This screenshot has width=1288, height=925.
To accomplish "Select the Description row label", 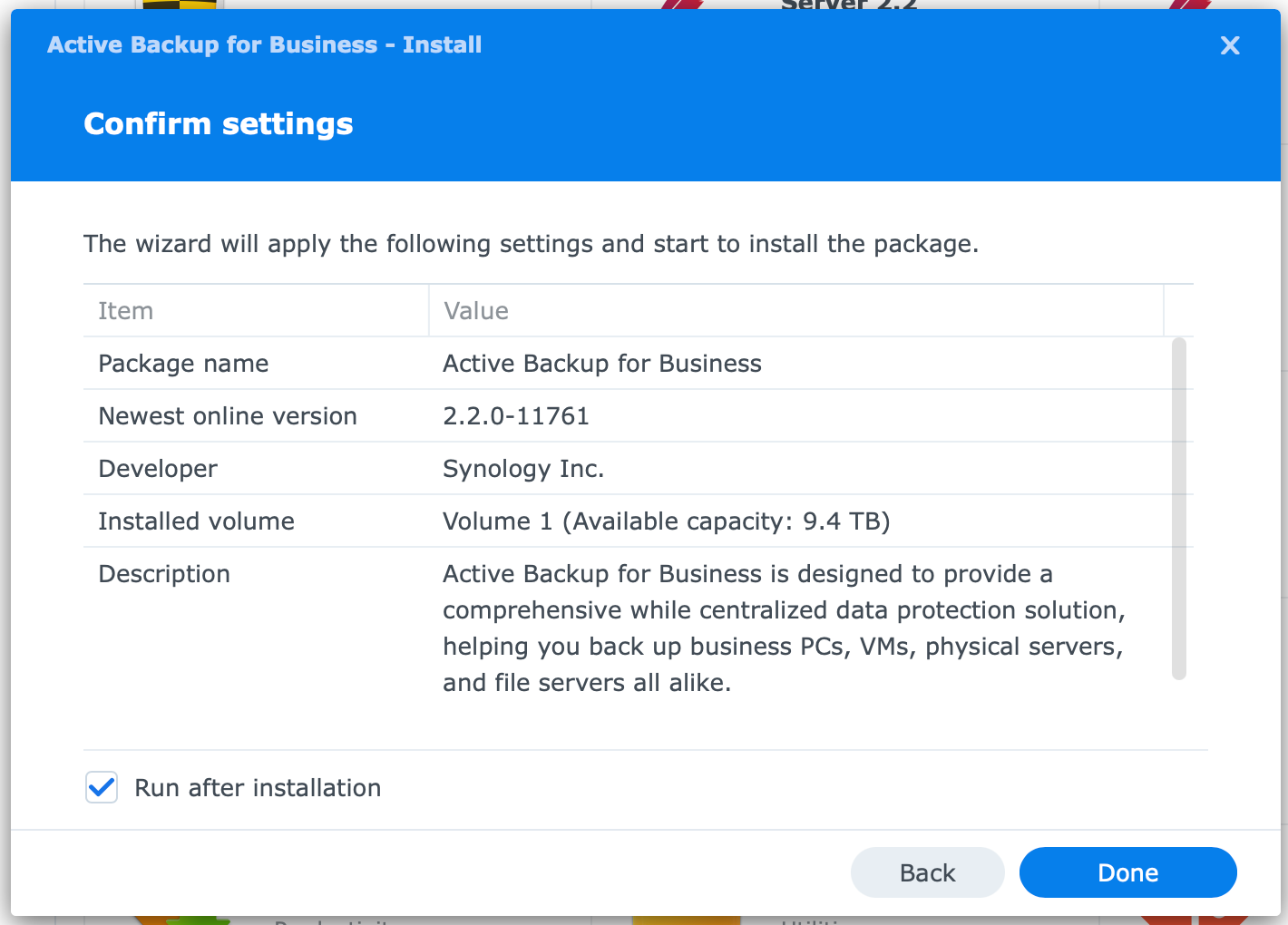I will (x=164, y=574).
